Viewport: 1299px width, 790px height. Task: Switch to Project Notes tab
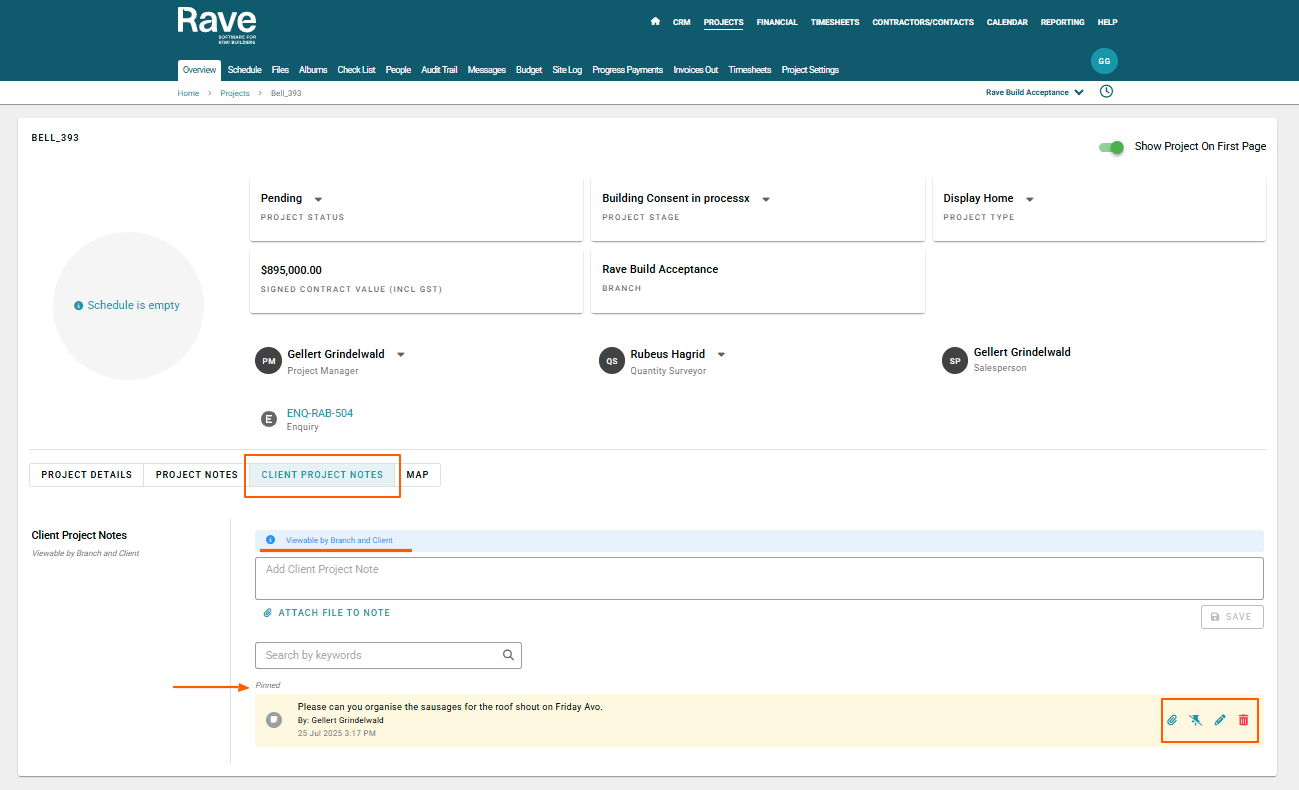tap(197, 475)
